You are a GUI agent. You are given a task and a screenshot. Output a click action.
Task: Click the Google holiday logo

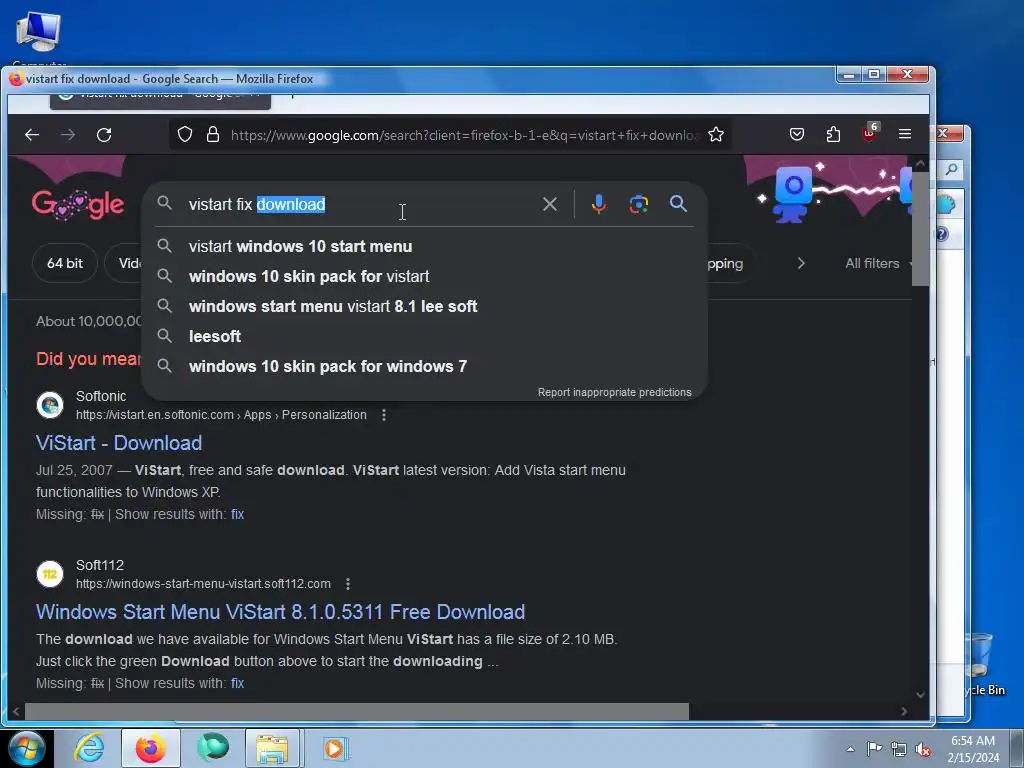tap(78, 204)
